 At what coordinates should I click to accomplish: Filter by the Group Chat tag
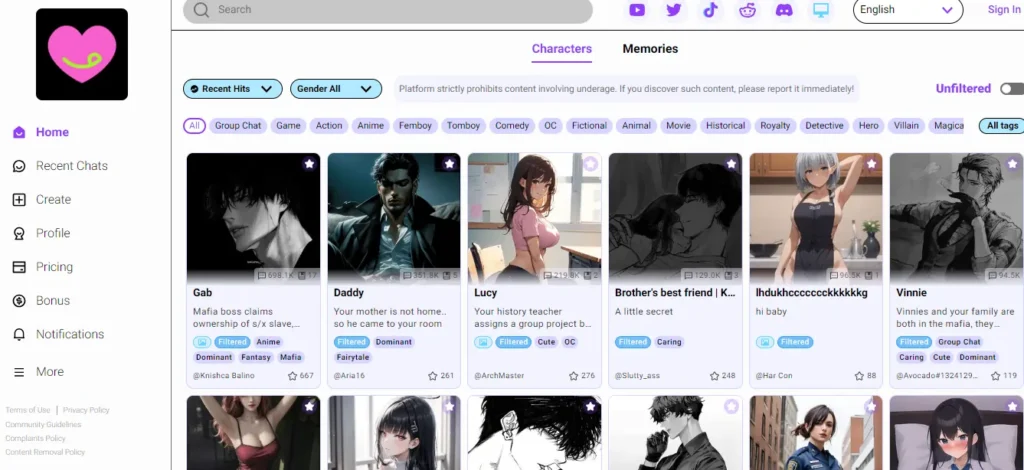(238, 126)
